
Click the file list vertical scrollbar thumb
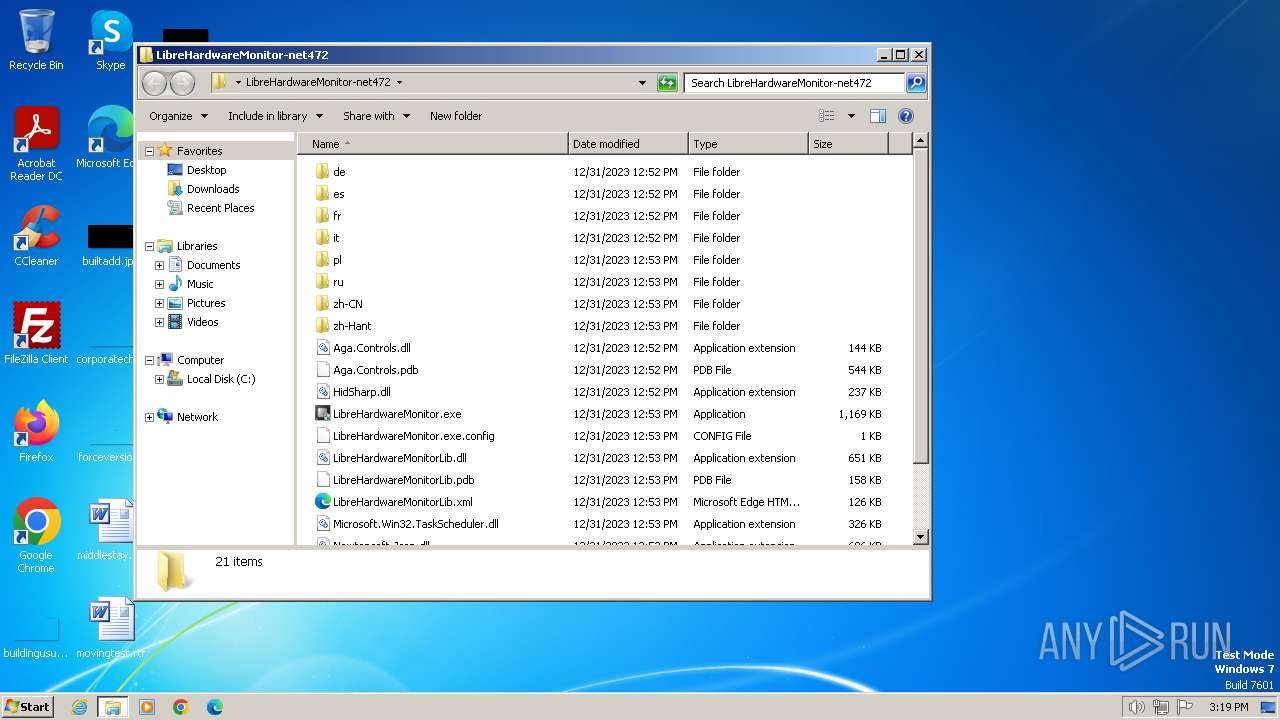(921, 308)
